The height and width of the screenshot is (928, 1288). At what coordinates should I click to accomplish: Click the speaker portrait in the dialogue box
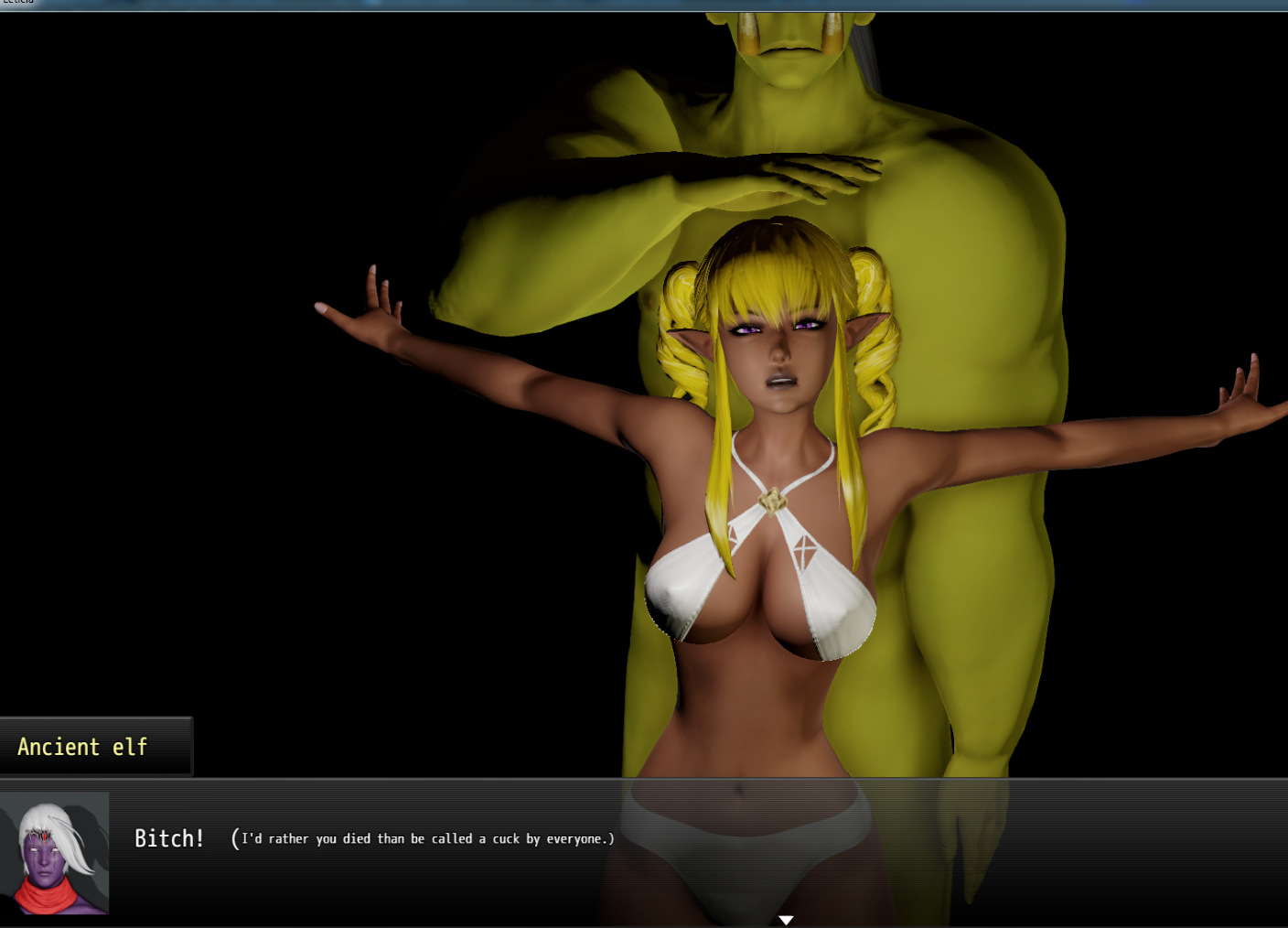[x=55, y=853]
